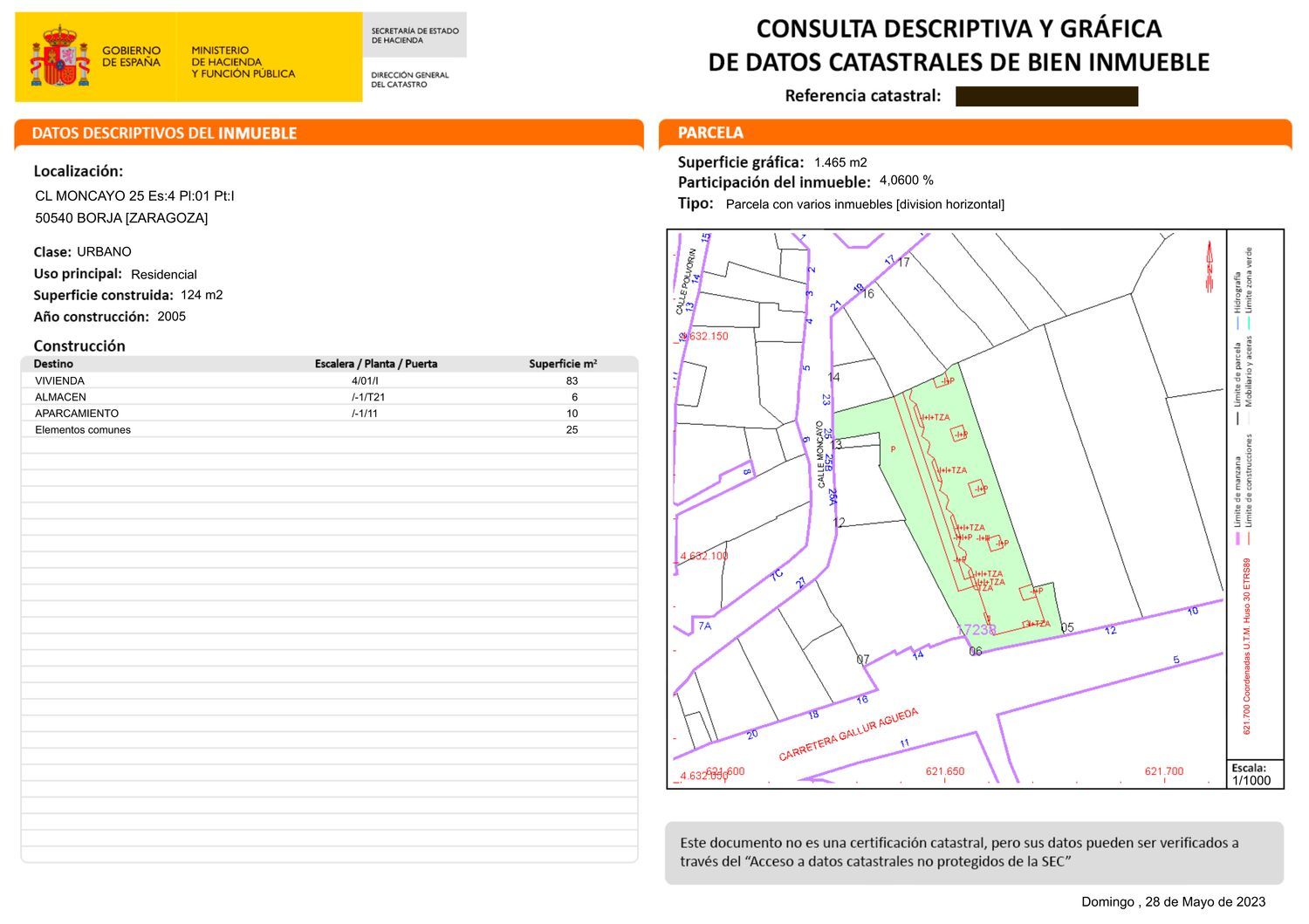The height and width of the screenshot is (924, 1309).
Task: Click the 'CONSULTA DESCRIPTIVA Y GRÁFICA' title line
Action: 959,29
